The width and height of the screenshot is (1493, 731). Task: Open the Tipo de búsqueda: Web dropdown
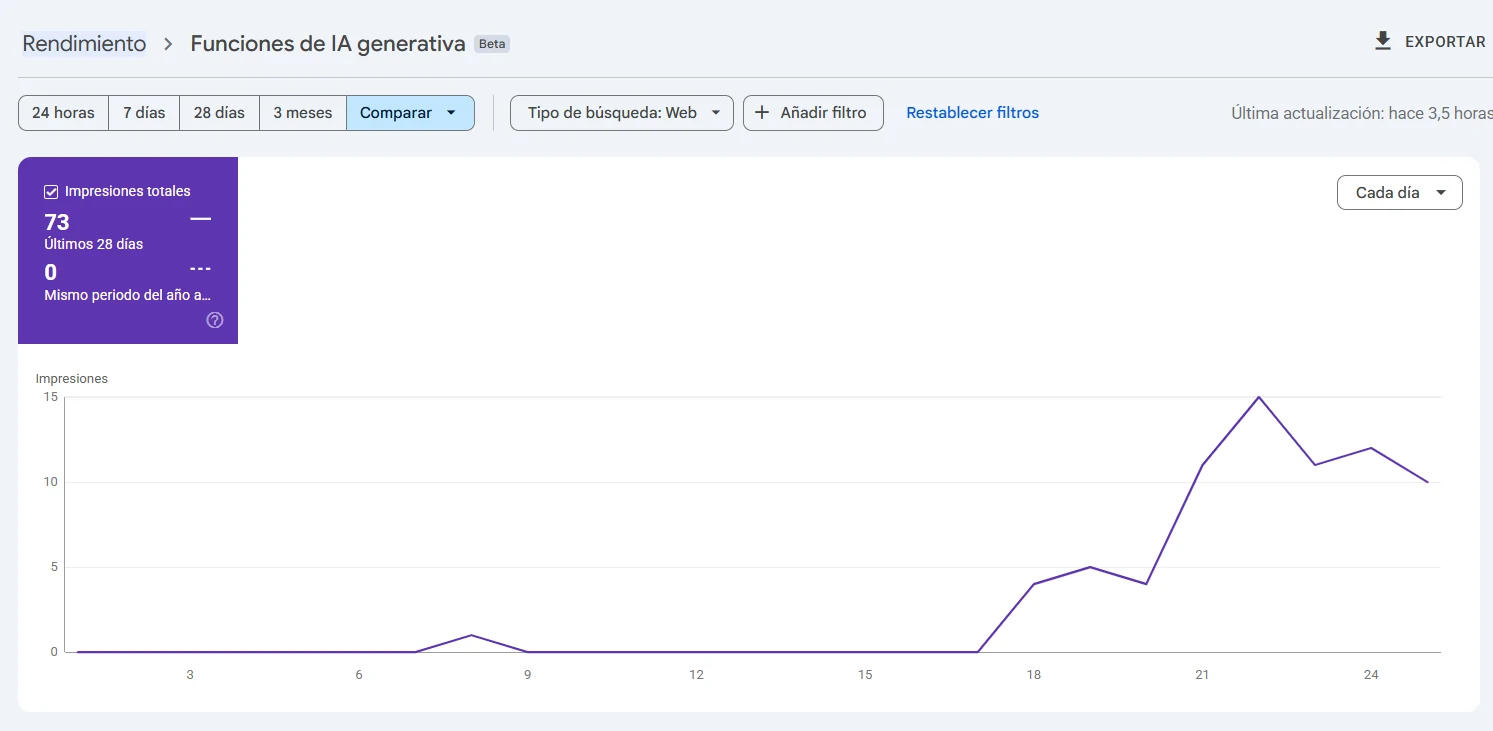(x=622, y=113)
